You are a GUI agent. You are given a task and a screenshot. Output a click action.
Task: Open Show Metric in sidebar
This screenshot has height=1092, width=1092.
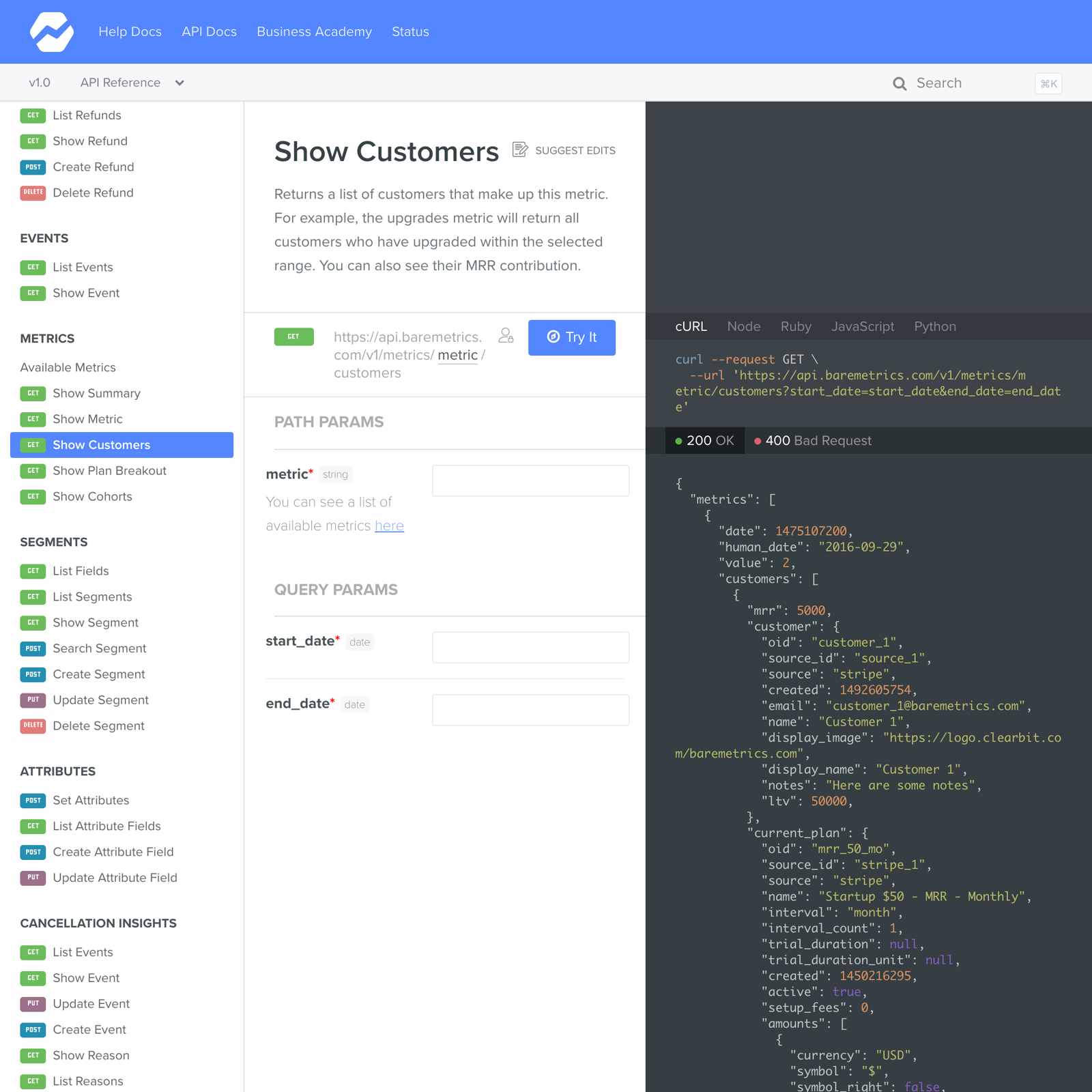click(87, 419)
